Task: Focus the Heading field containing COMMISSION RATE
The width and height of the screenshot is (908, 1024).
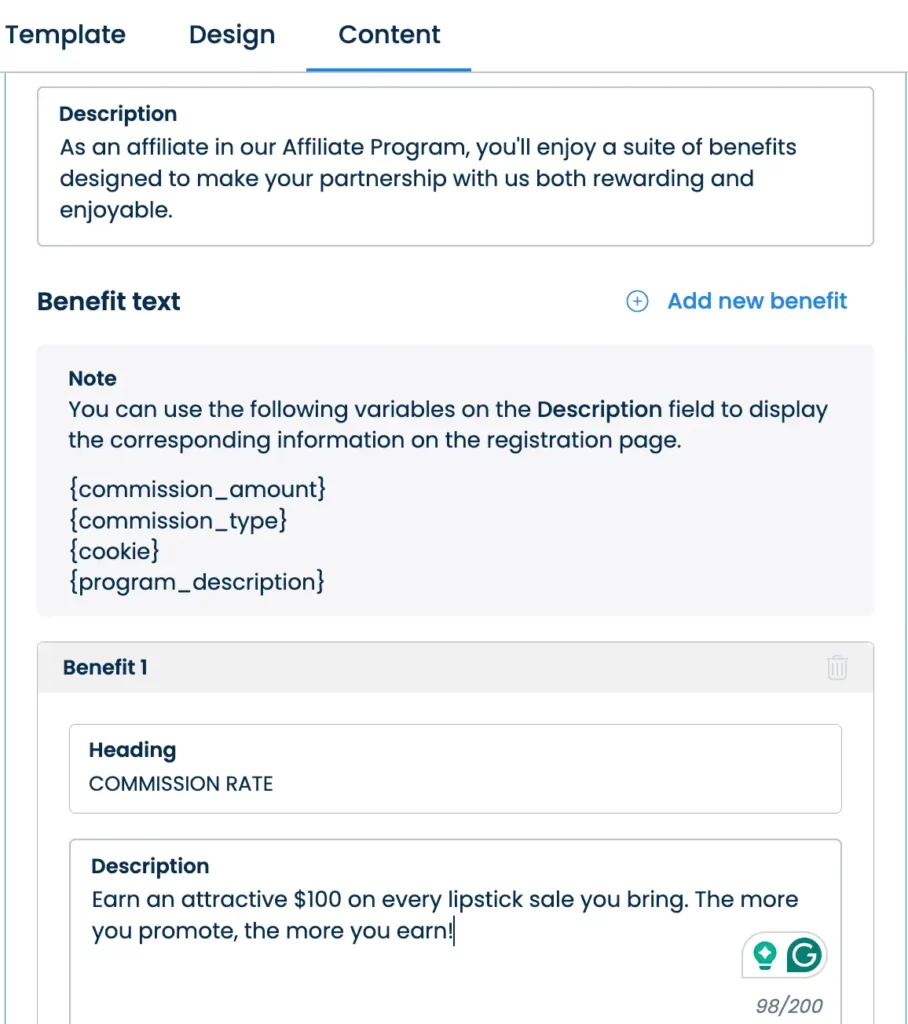Action: point(455,783)
